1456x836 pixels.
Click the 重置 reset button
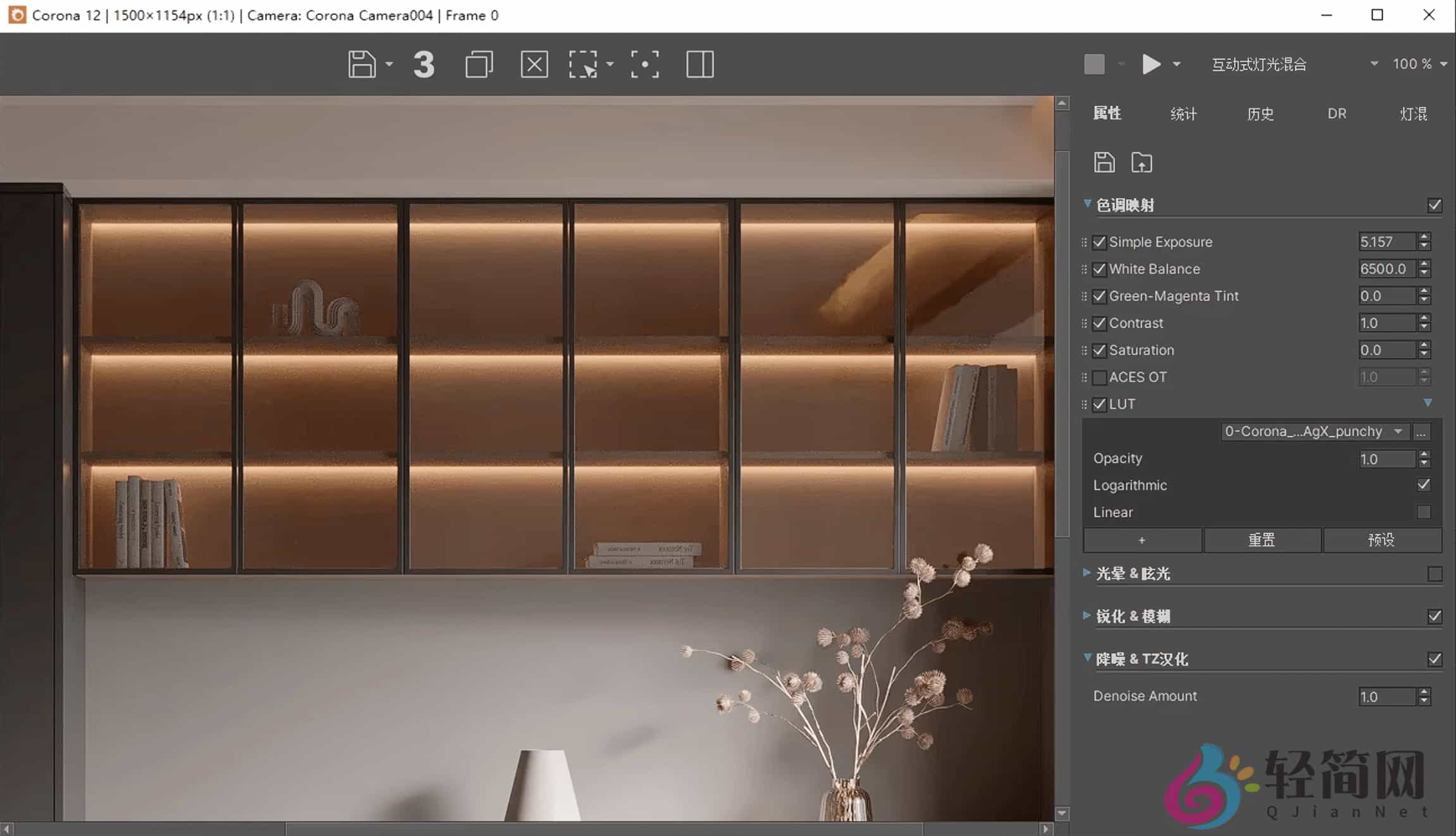1262,540
